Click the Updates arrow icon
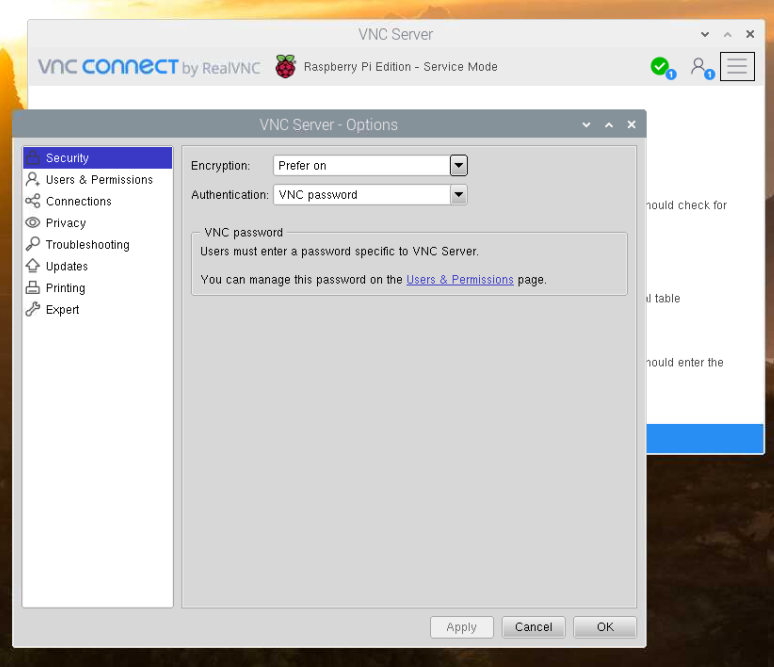Image resolution: width=774 pixels, height=667 pixels. 33,266
